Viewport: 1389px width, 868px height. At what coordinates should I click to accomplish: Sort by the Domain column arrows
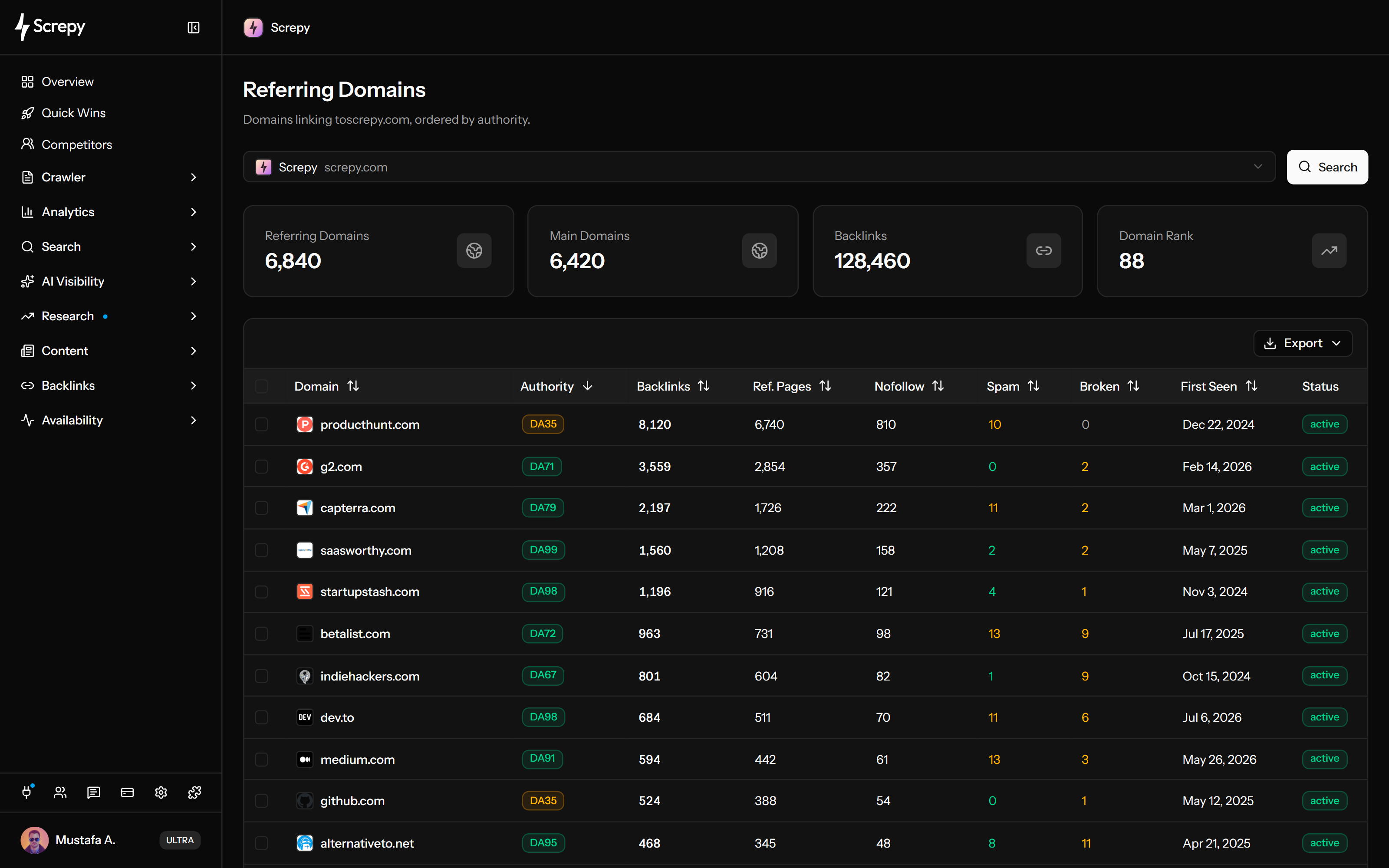click(x=354, y=386)
